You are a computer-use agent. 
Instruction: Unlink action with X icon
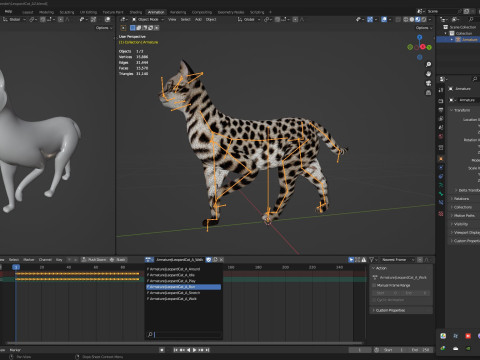click(x=221, y=259)
